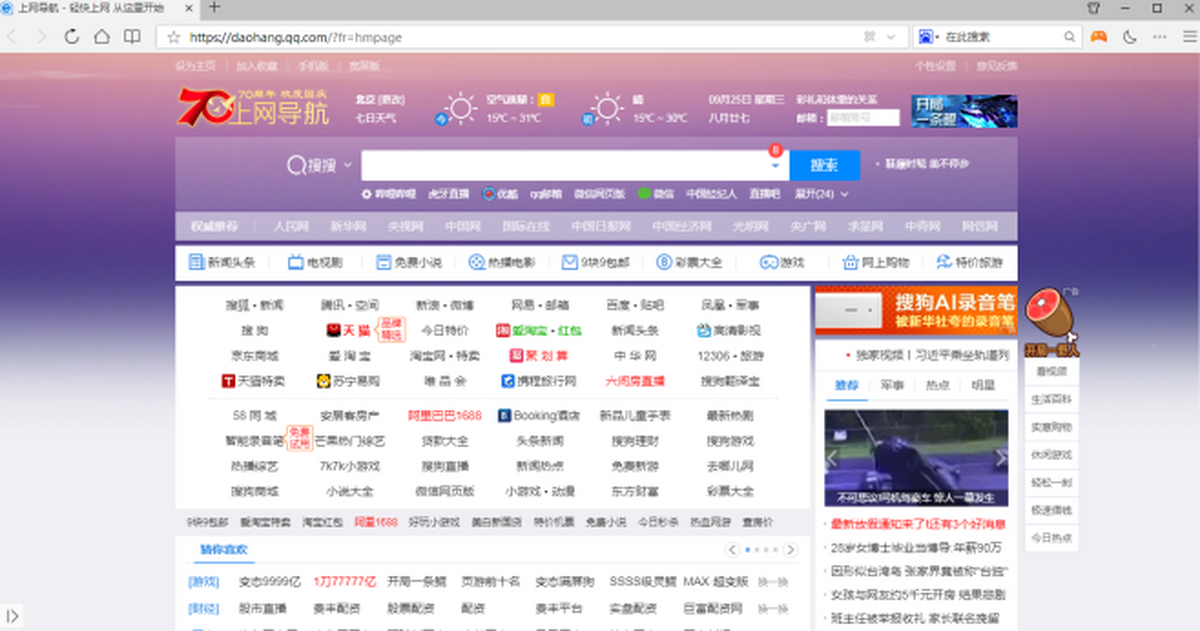This screenshot has width=1200, height=631.
Task: Open 热播电影 film reel icon link
Action: click(502, 262)
